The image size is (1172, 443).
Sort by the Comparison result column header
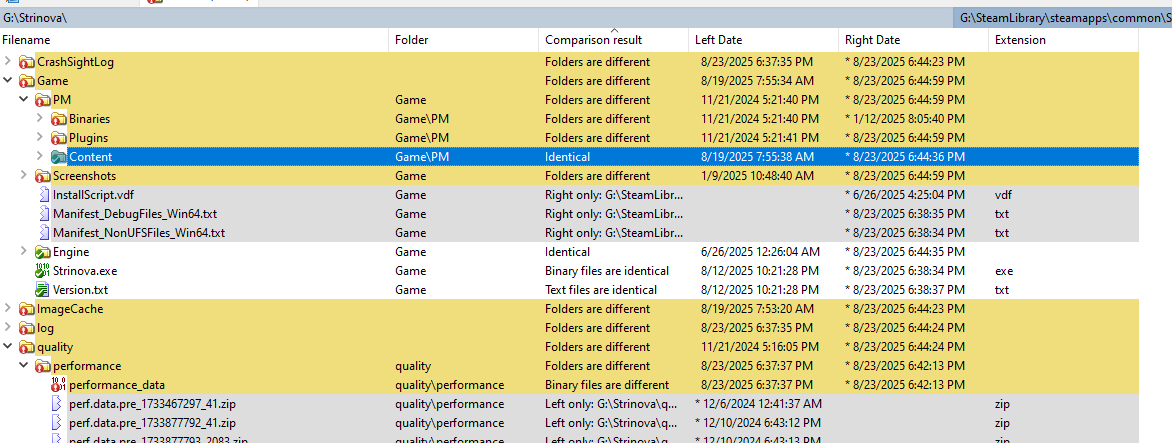614,40
